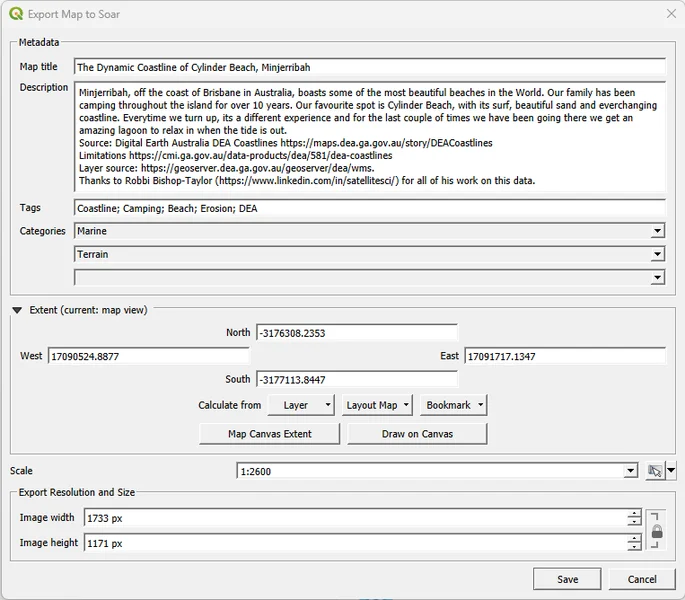Click into the Map title field
The width and height of the screenshot is (685, 600).
370,67
